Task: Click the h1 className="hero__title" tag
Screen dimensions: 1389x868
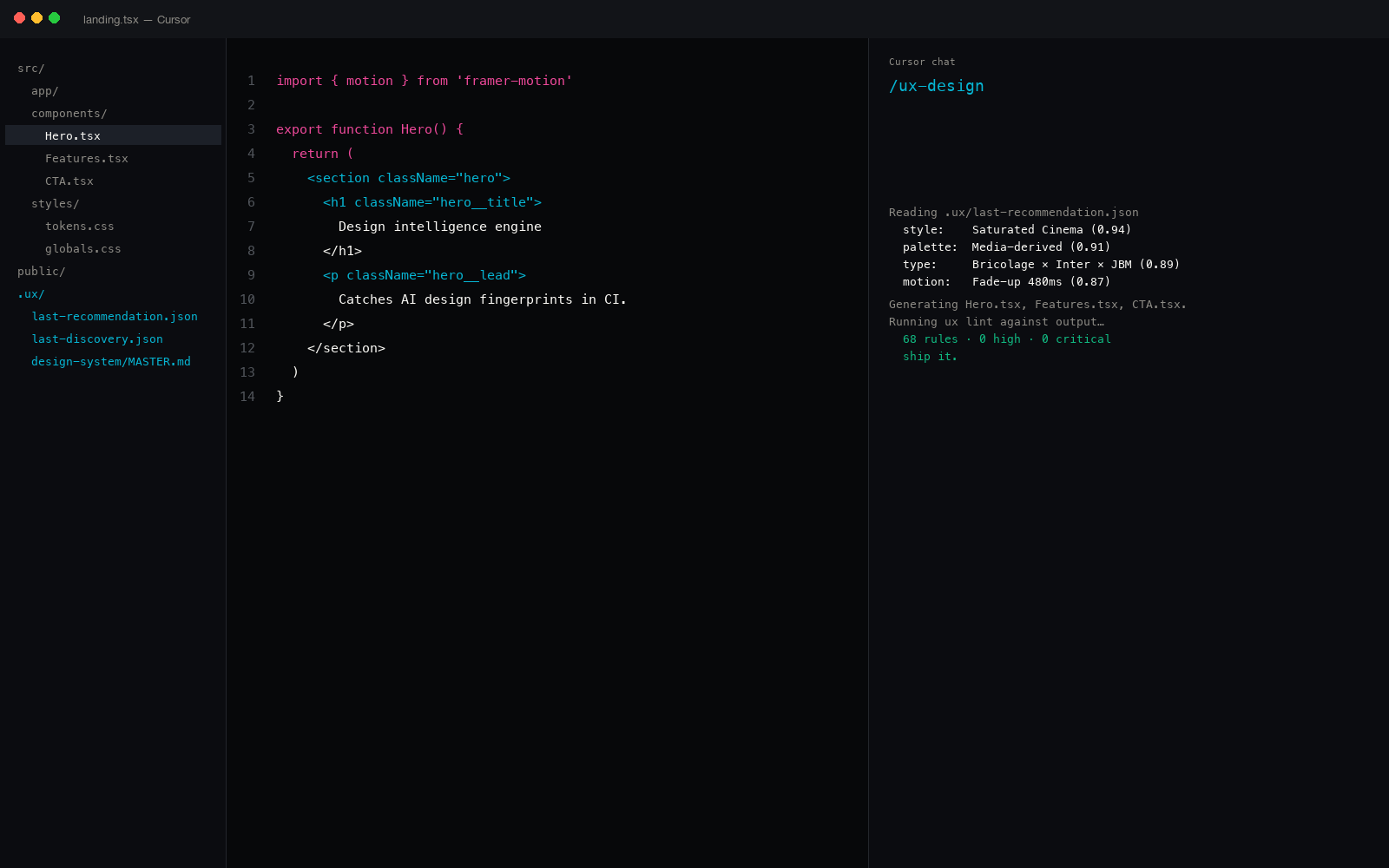Action: click(432, 202)
